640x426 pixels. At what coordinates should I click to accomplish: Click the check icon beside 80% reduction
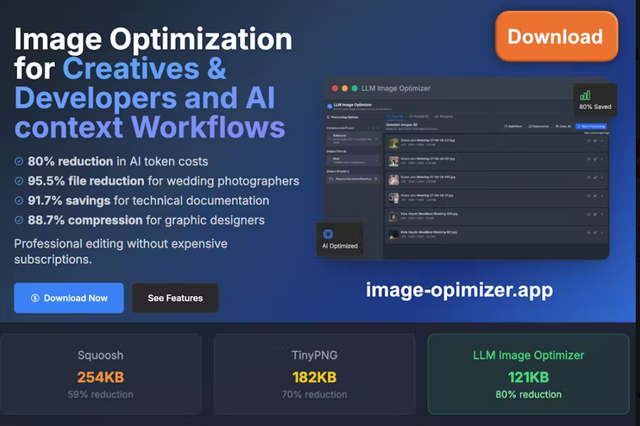(19, 161)
